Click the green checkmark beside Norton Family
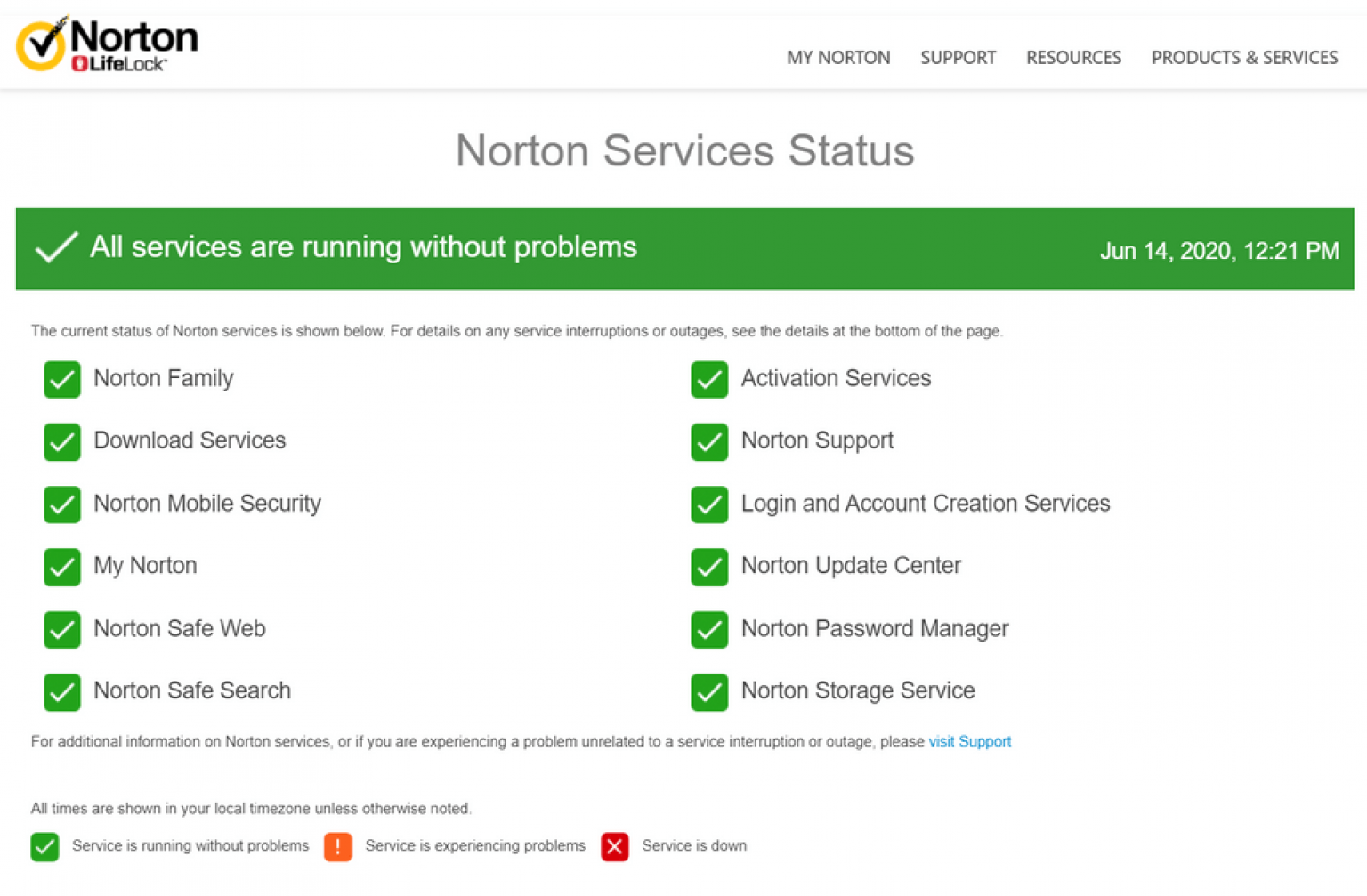The width and height of the screenshot is (1367, 896). 61,379
